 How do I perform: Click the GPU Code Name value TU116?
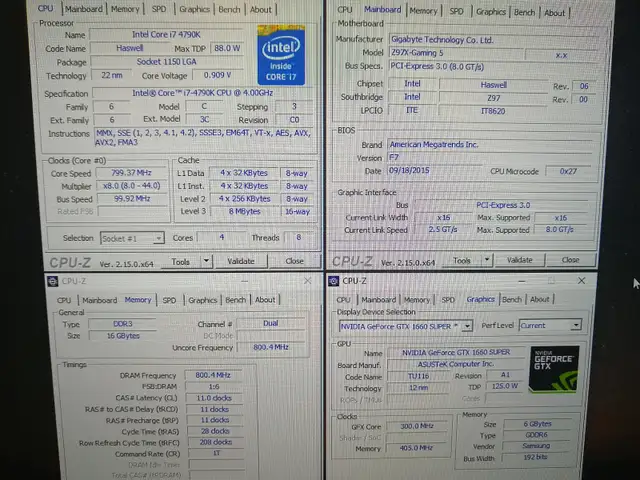point(418,376)
